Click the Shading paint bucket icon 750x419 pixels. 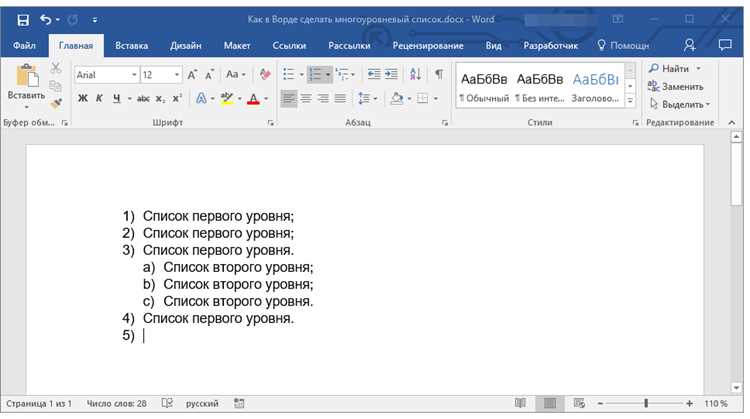pyautogui.click(x=397, y=99)
